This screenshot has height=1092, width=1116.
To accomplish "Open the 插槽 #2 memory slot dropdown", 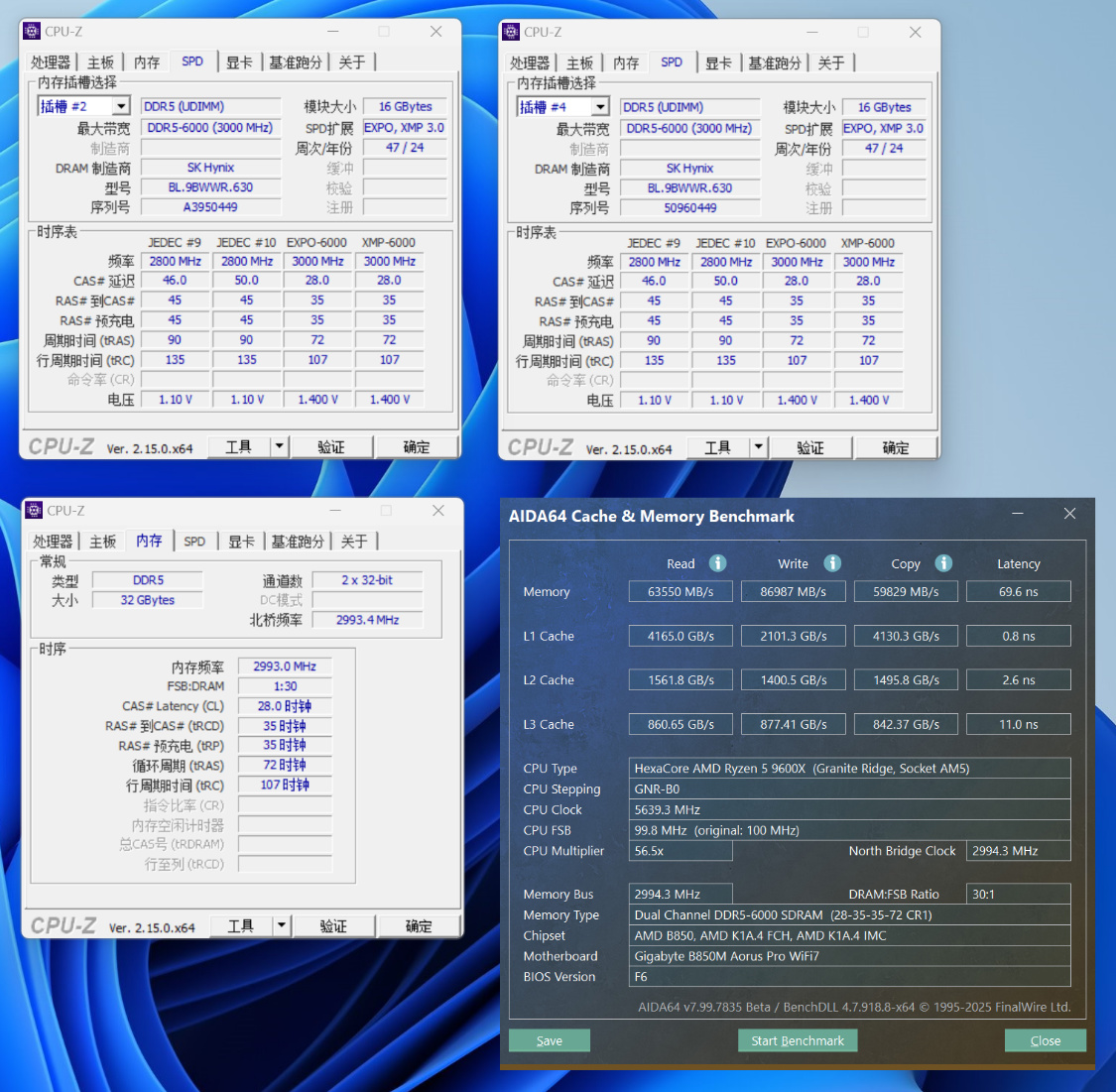I will click(x=121, y=107).
